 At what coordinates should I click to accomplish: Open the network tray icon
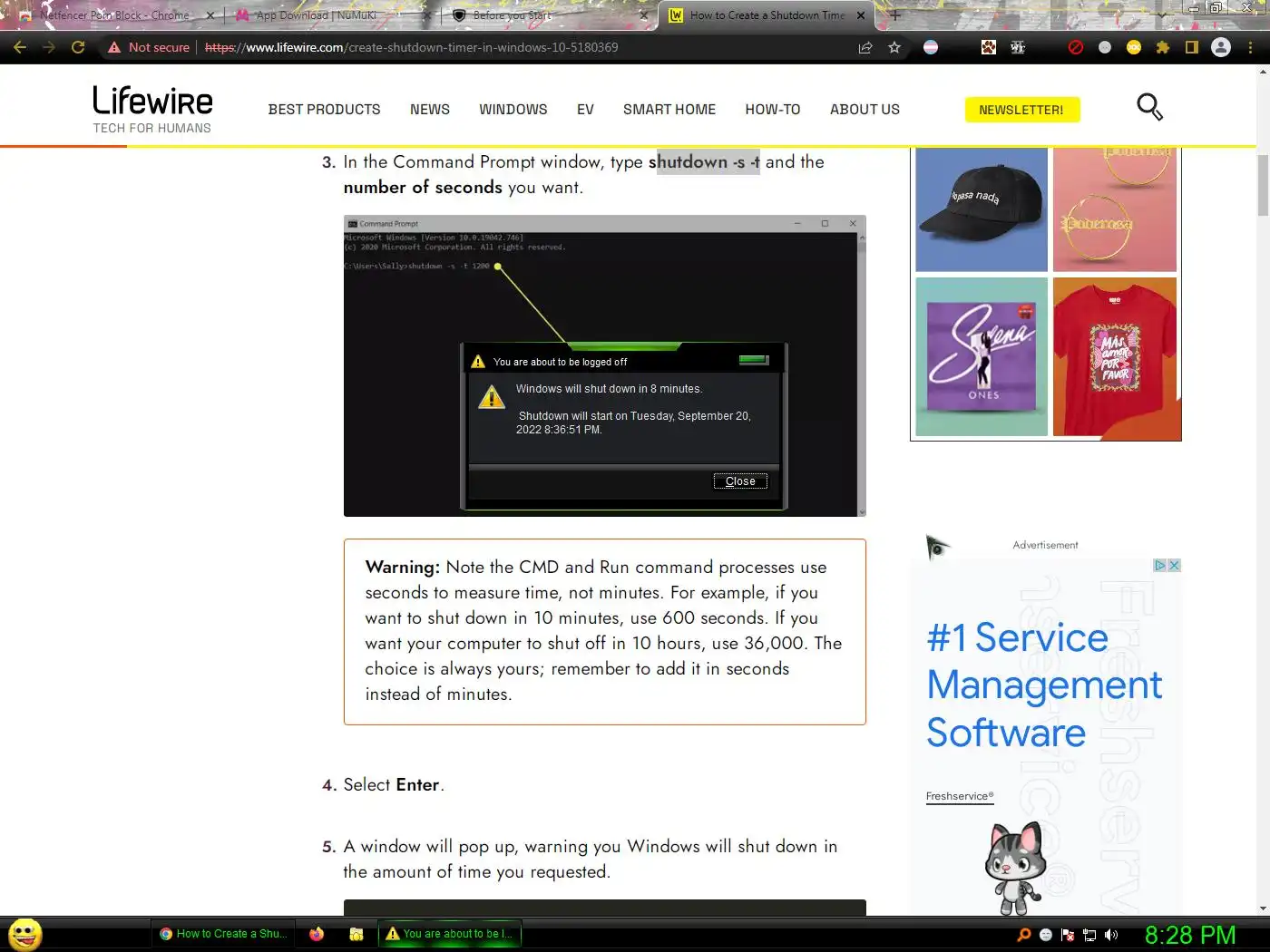[1089, 935]
